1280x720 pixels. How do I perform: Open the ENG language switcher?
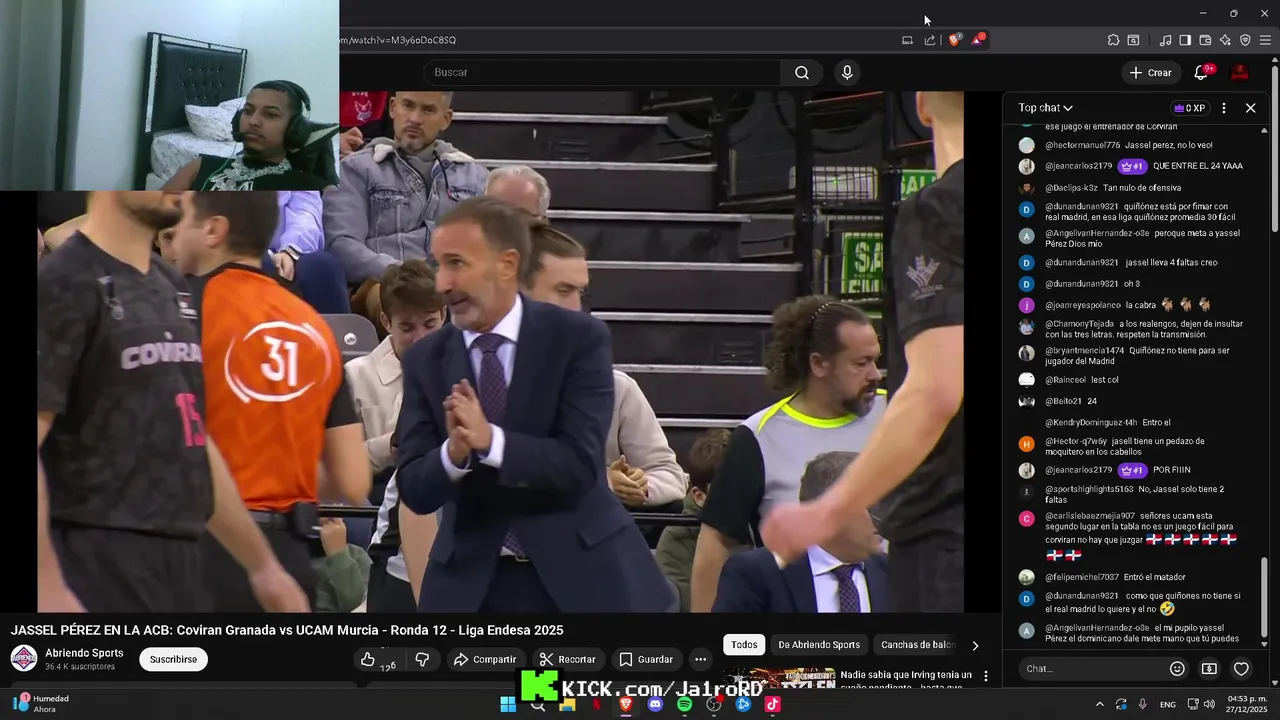(1167, 704)
